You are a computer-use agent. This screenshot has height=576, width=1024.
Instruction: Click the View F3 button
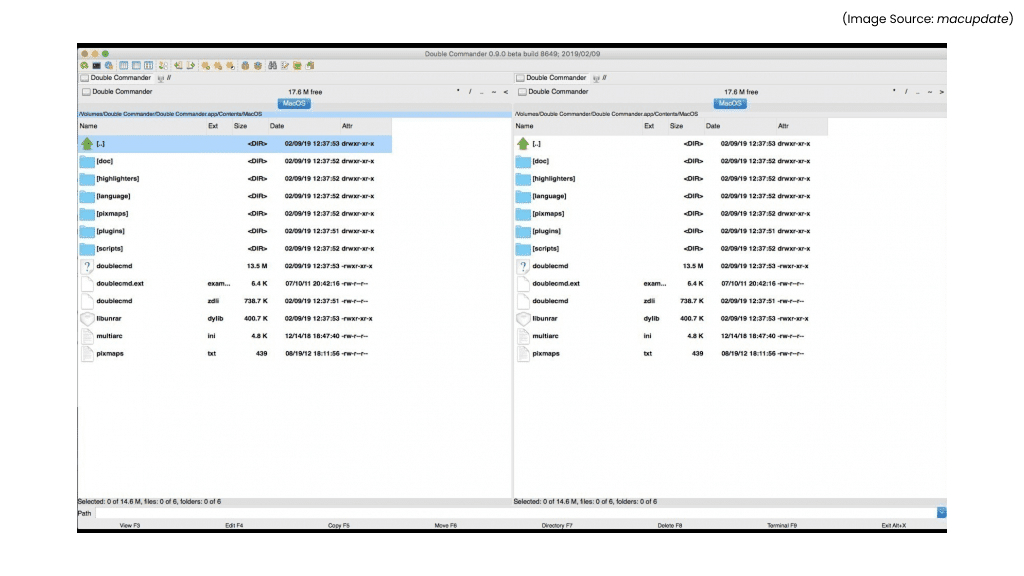click(x=130, y=525)
